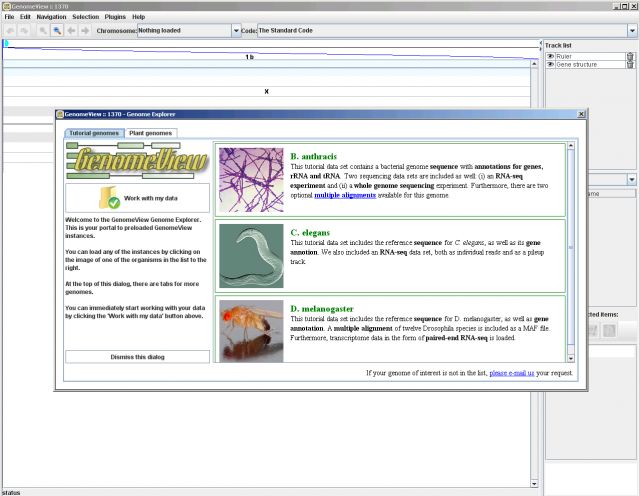Switch to the Tutorial genomes tab
Viewport: 640px width, 496px height.
(94, 133)
